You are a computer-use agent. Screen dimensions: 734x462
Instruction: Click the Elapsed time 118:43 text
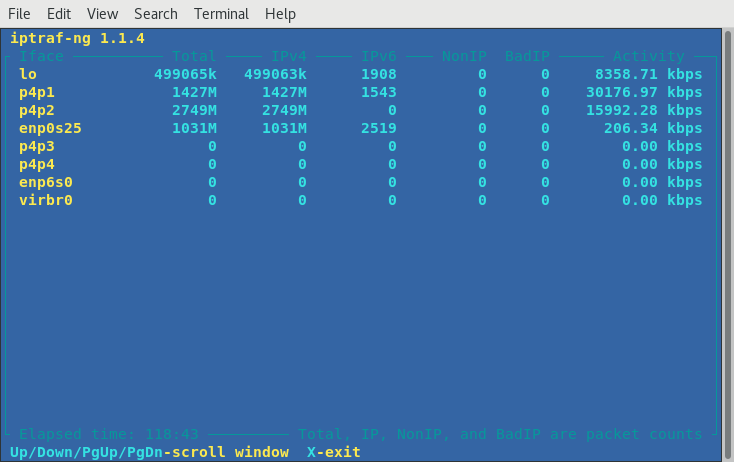pyautogui.click(x=109, y=434)
